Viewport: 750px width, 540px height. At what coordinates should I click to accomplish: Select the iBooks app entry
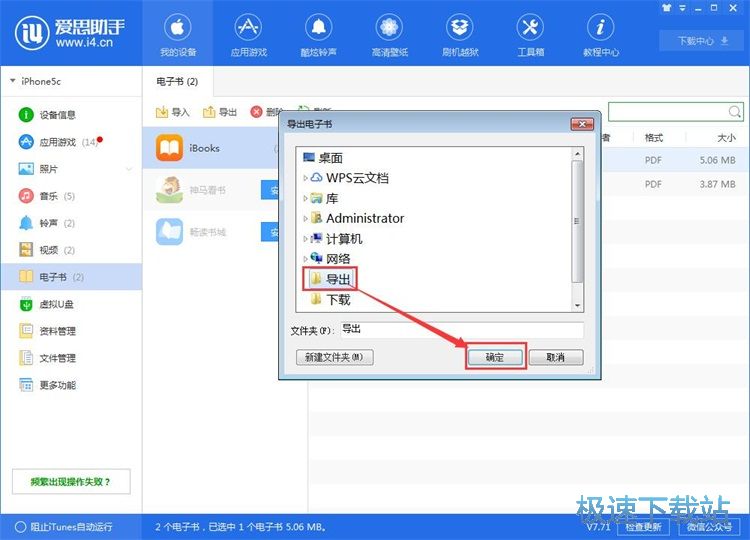210,148
